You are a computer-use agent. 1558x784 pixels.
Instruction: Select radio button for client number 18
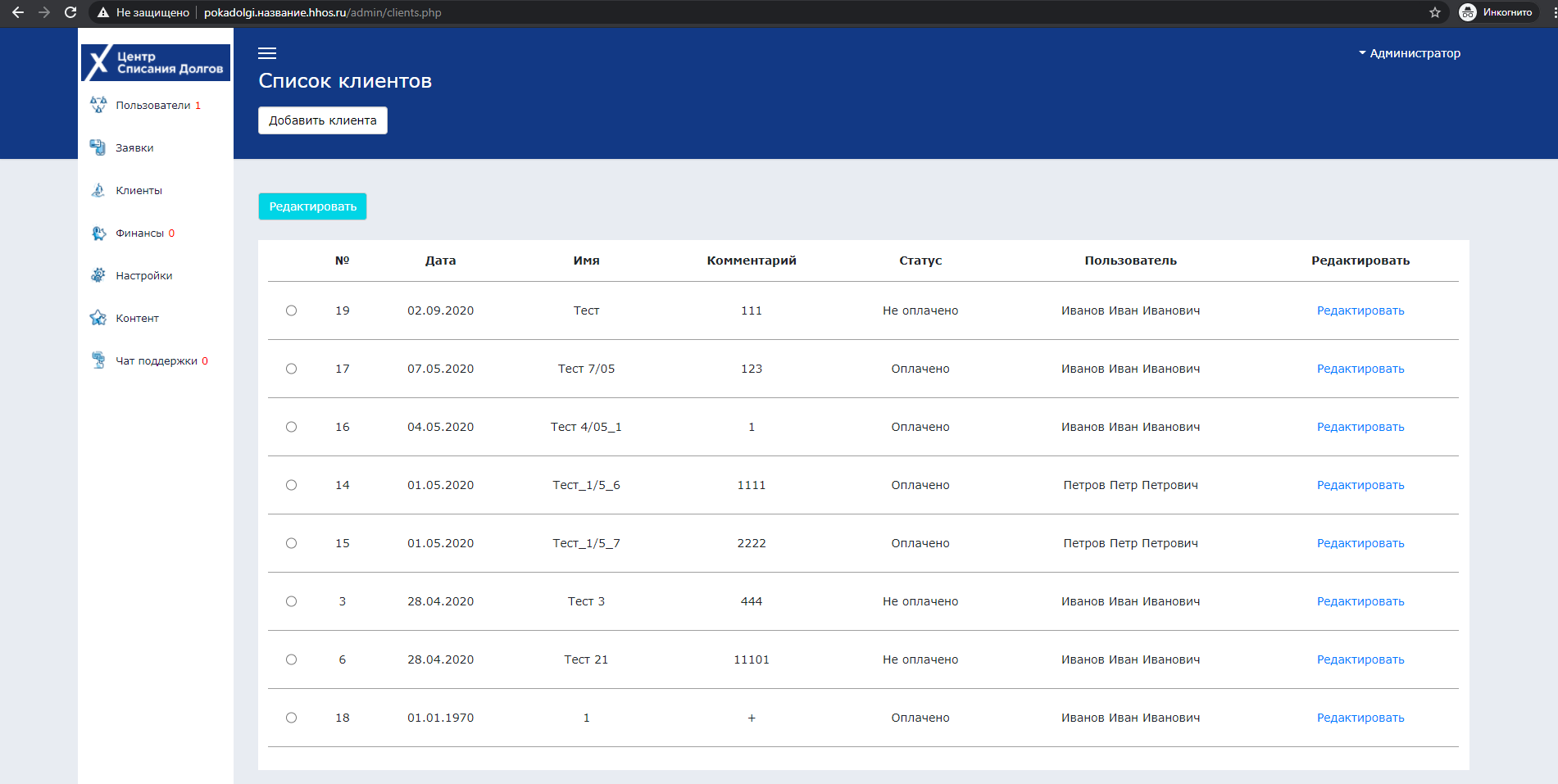[291, 718]
